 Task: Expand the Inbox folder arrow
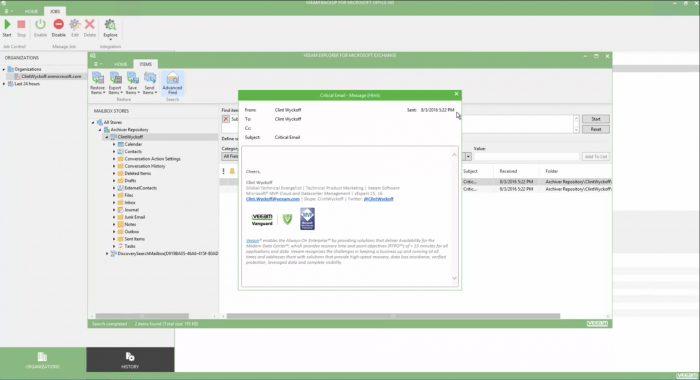click(114, 202)
